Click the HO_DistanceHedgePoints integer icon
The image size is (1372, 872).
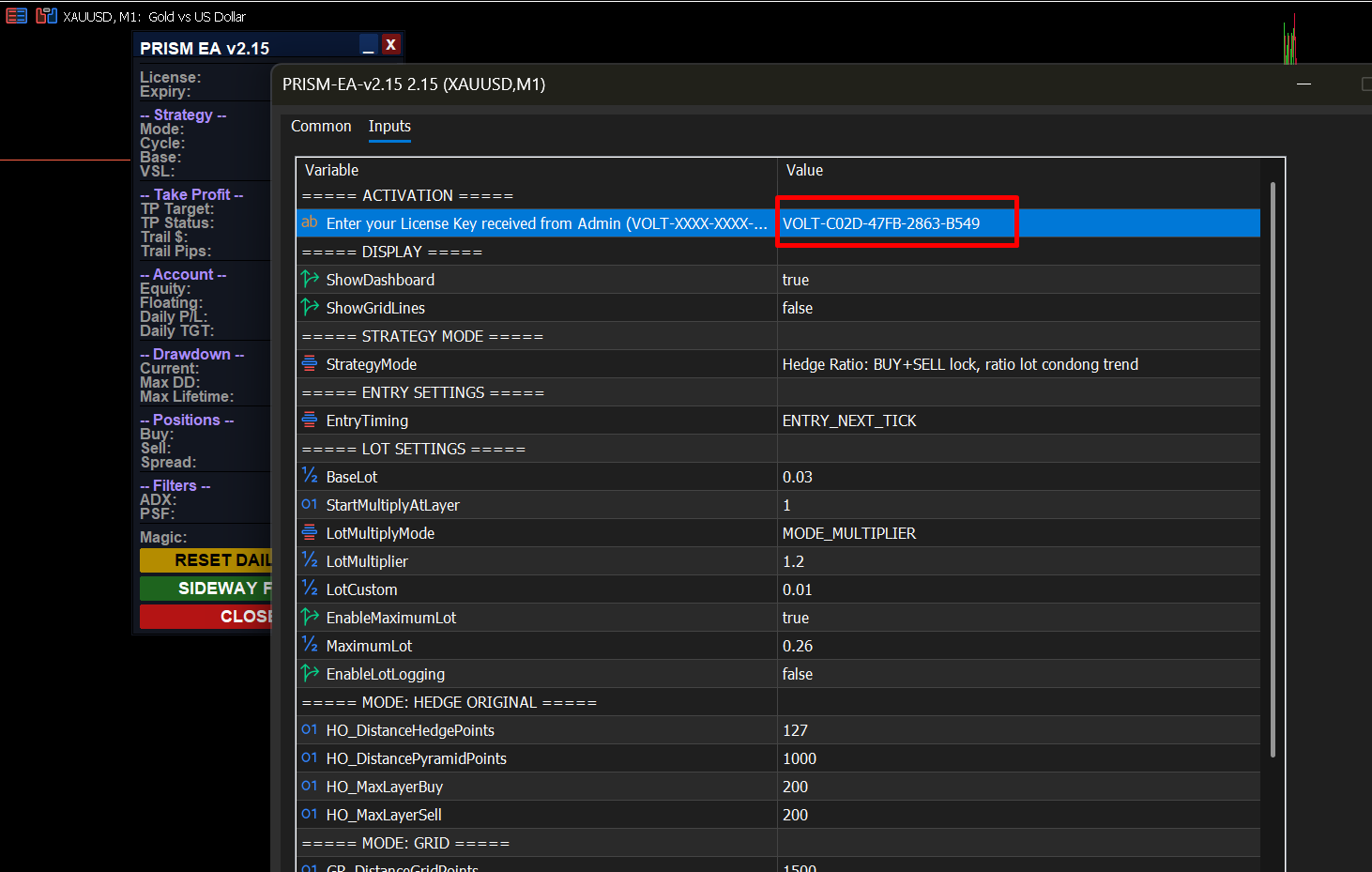click(310, 729)
